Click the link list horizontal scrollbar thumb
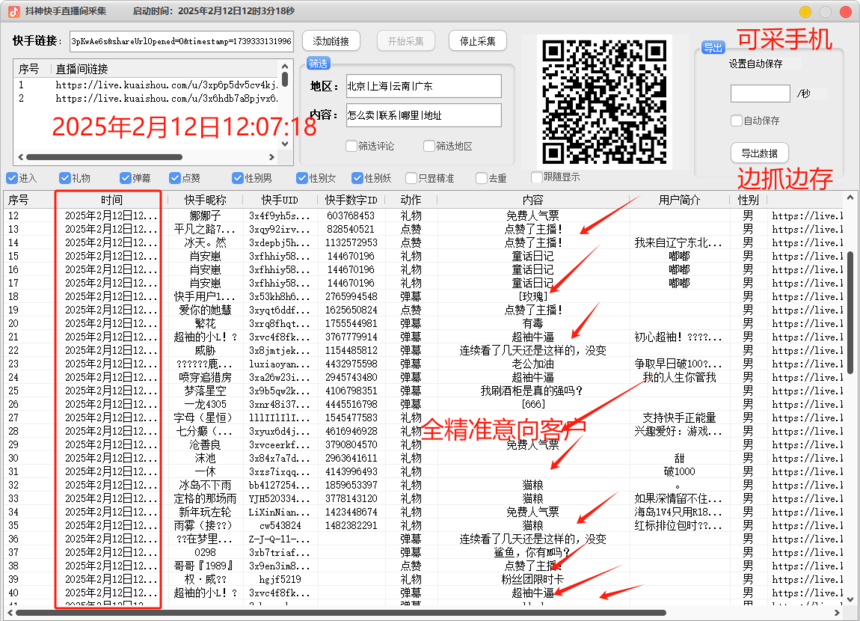Screen dimensions: 860x621 pos(104,157)
